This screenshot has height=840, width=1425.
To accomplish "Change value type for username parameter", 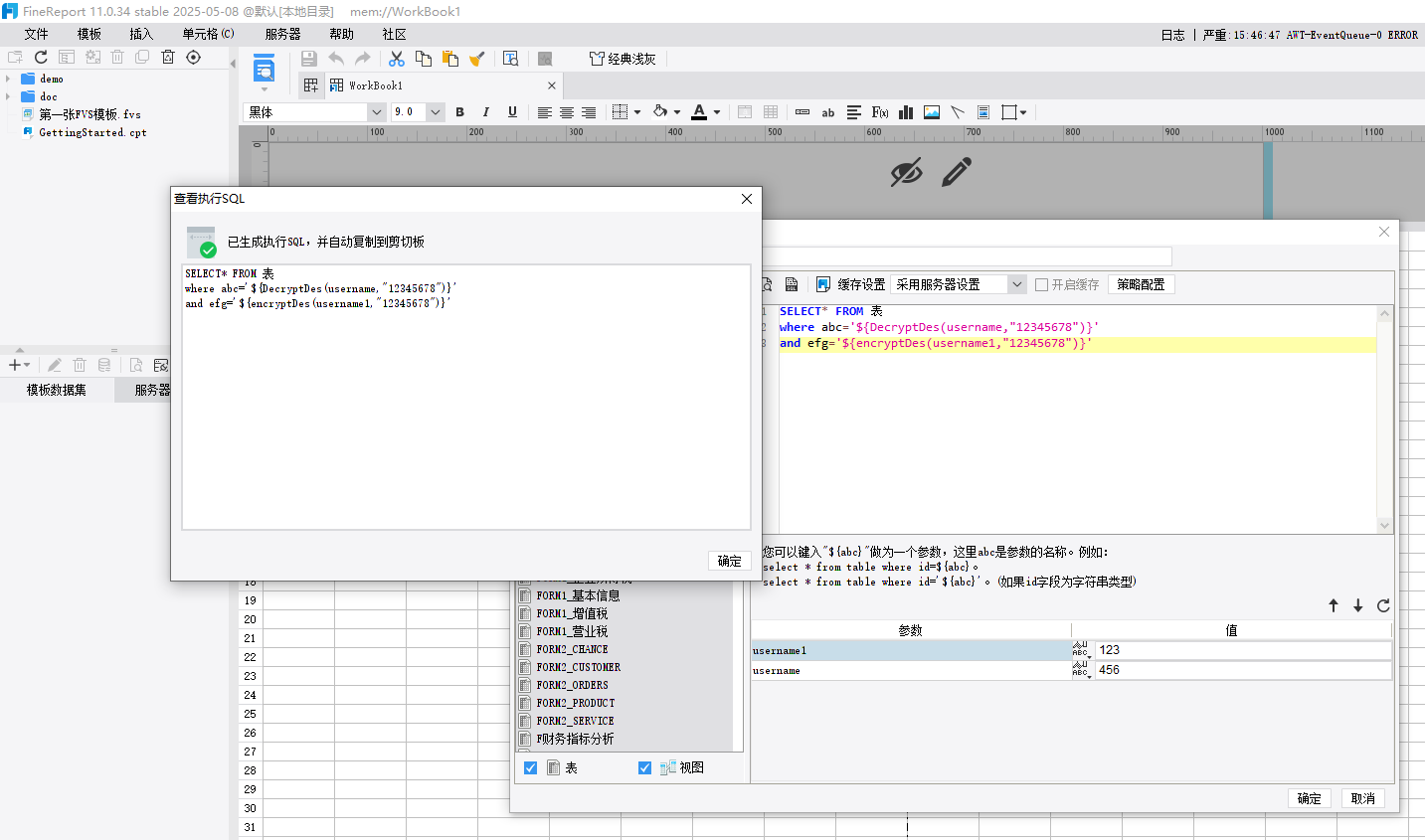I will [1082, 670].
